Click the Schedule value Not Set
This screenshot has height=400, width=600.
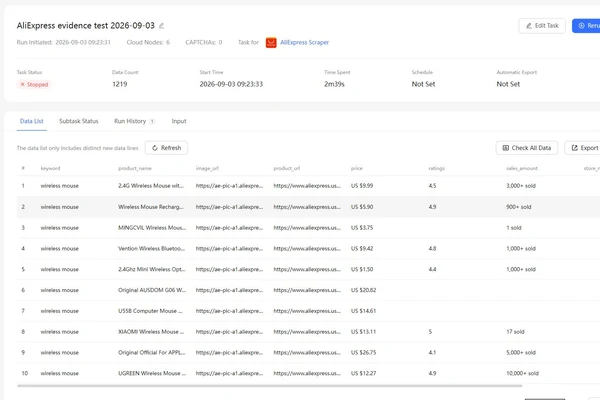point(423,84)
